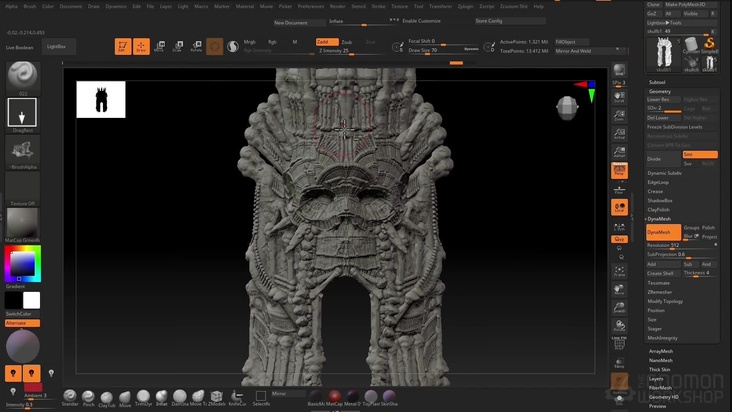Open the BrushAlpha selector

22,150
